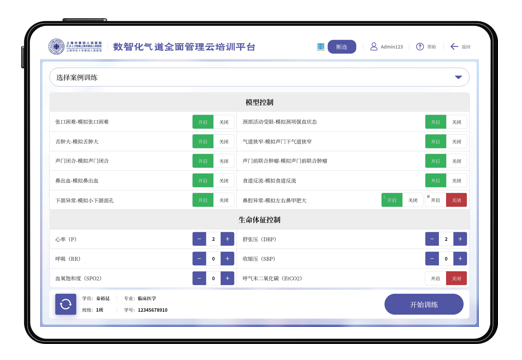This screenshot has width=522, height=360.
Task: Turn on 颈部活动受阻 with 开启
Action: pyautogui.click(x=436, y=122)
